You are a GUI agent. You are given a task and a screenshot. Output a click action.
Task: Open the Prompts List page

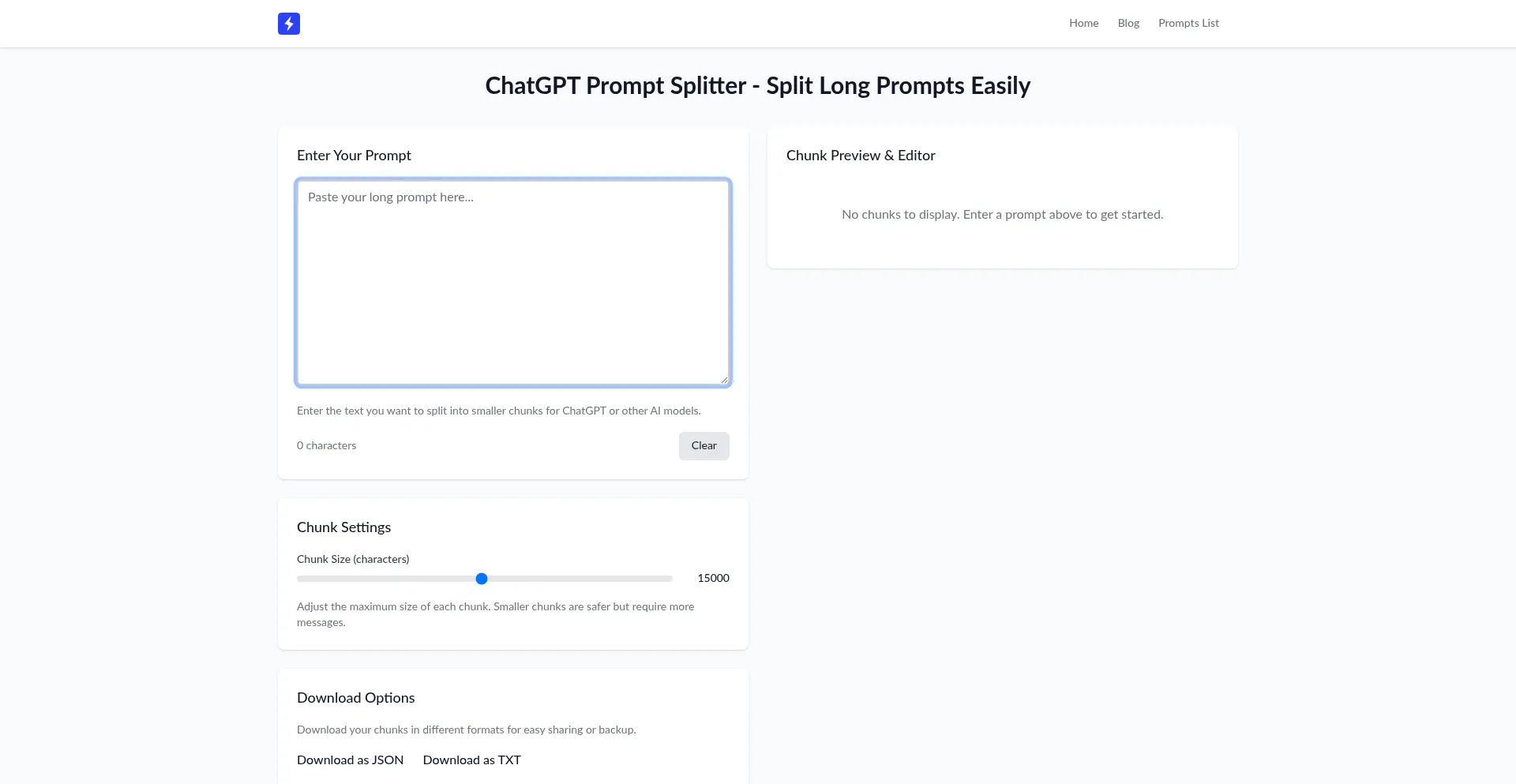(x=1188, y=24)
